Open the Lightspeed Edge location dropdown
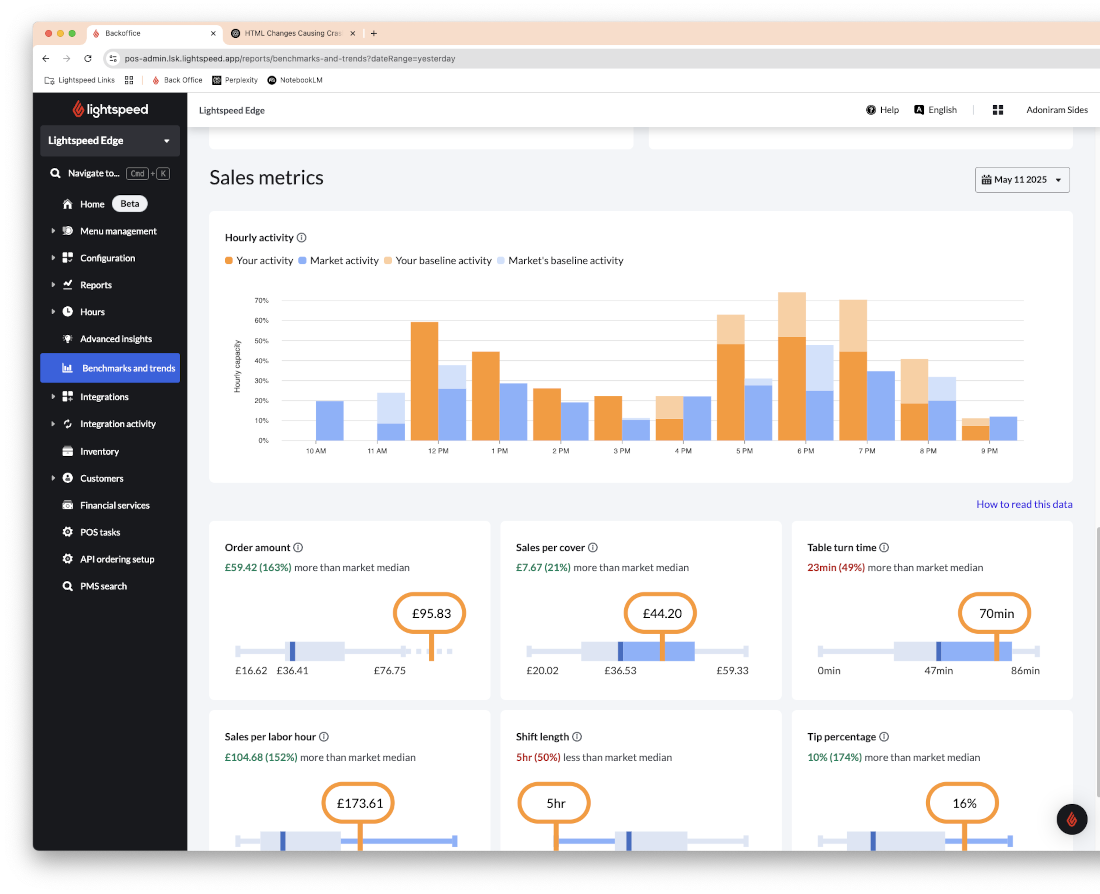The width and height of the screenshot is (1100, 894). click(x=109, y=140)
